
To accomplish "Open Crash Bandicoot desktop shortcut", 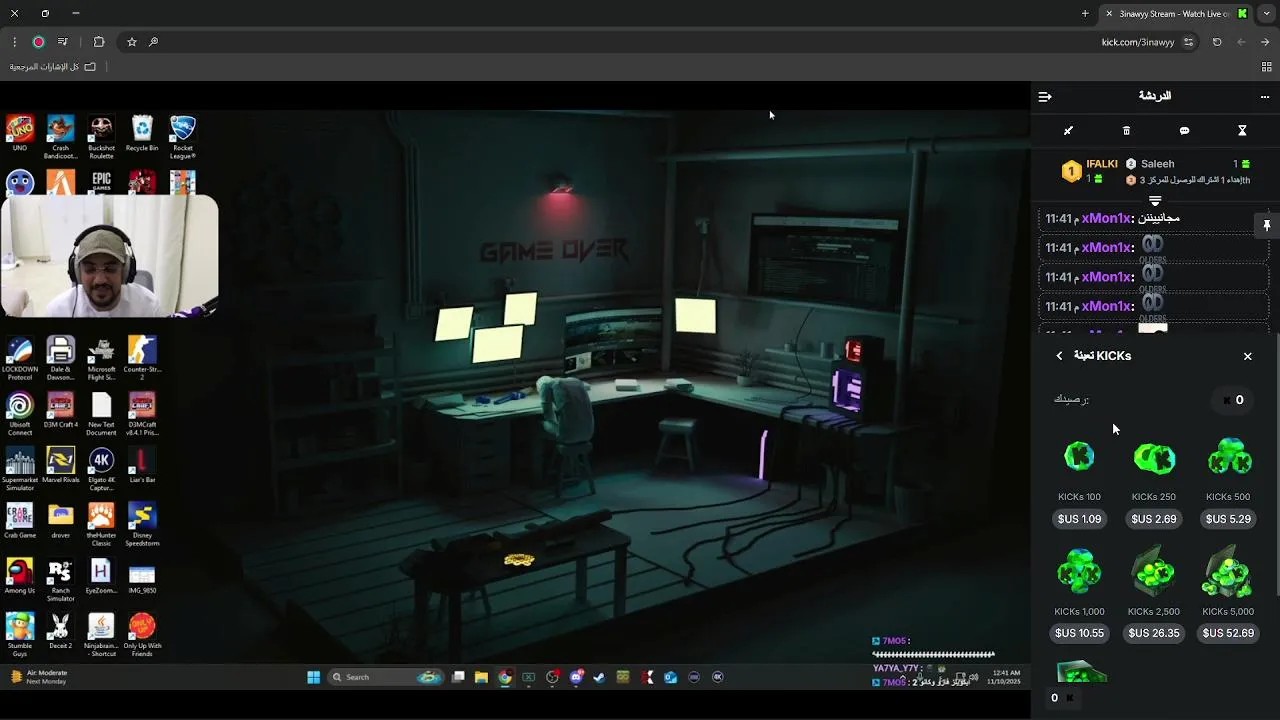I will point(60,137).
